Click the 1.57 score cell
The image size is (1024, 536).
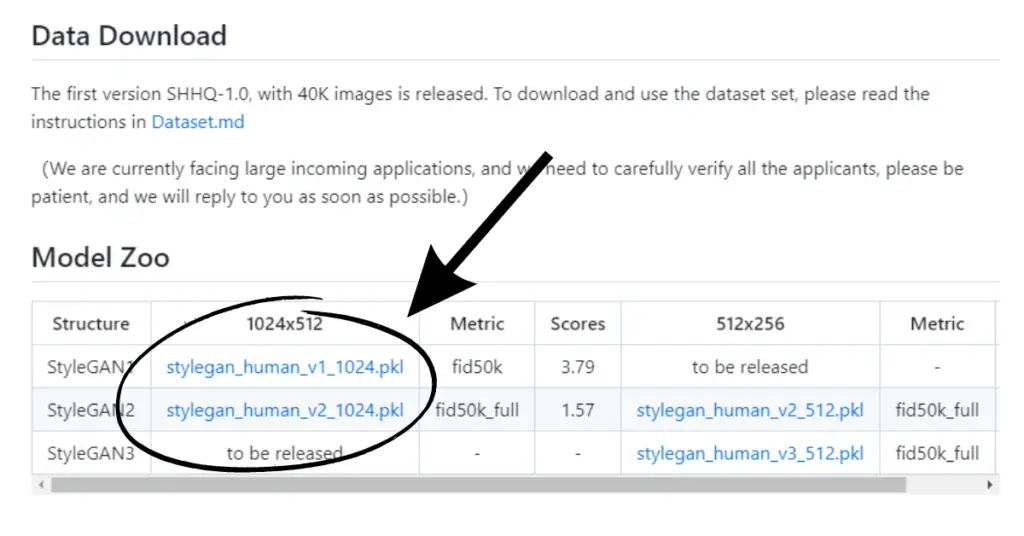578,410
